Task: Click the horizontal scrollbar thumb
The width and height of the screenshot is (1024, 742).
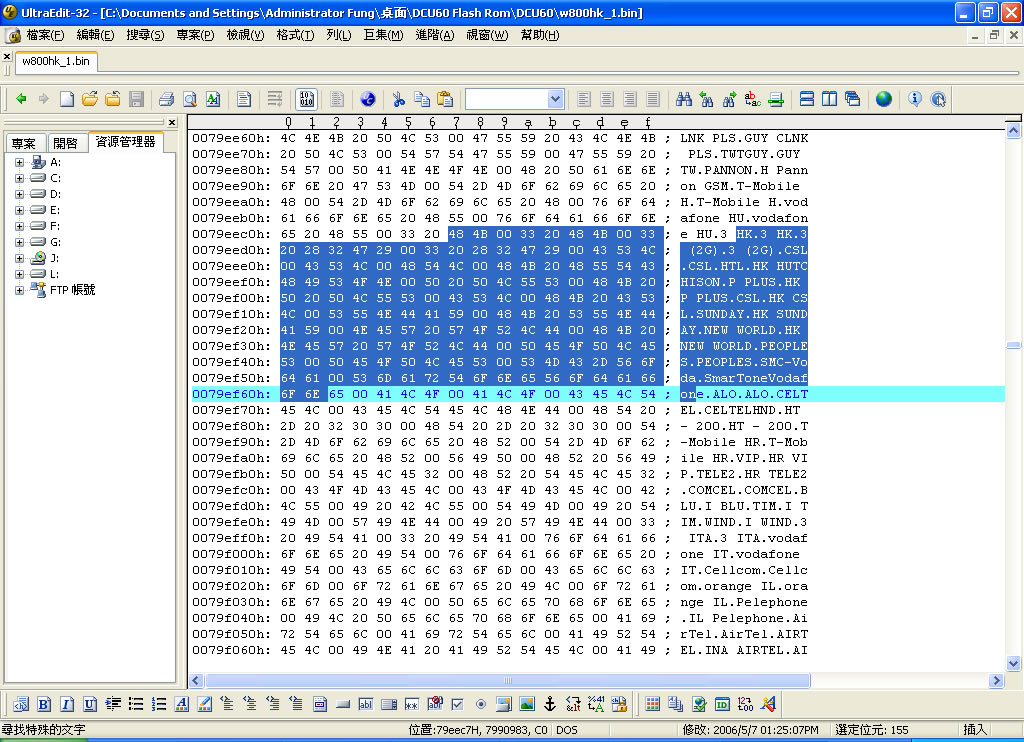Action: 510,680
